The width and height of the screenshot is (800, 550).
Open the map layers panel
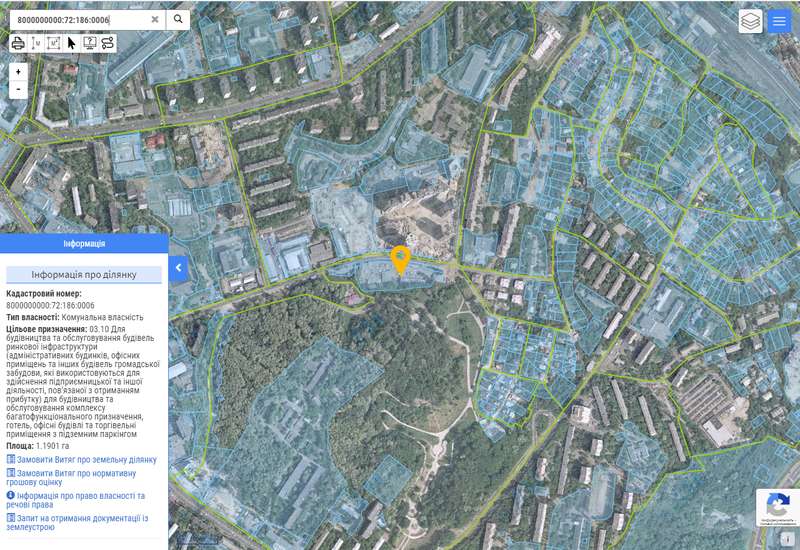pos(750,21)
